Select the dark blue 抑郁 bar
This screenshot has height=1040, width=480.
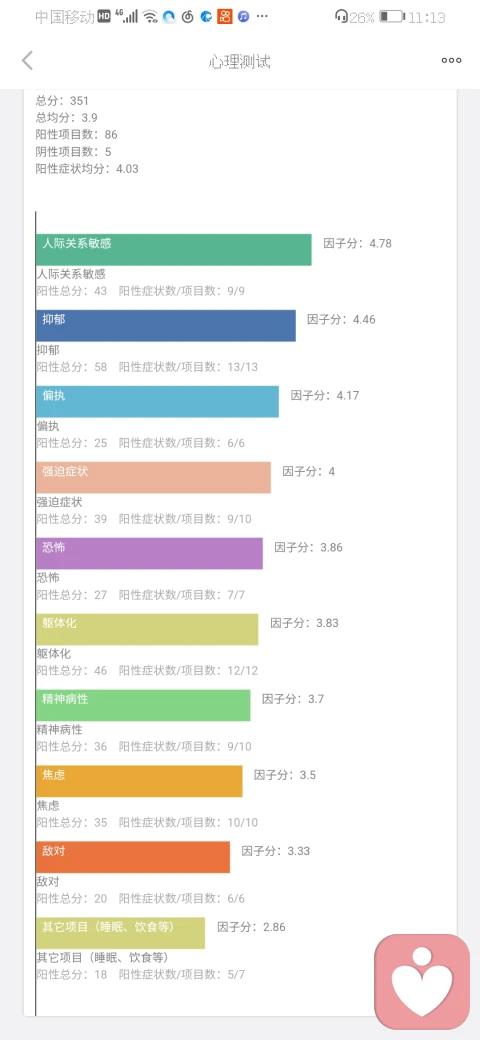click(166, 326)
